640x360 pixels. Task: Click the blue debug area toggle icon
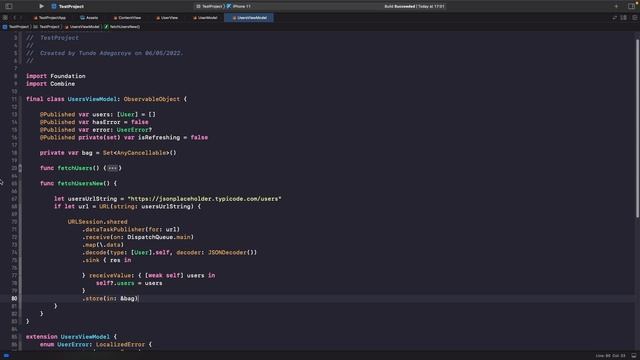6,356
